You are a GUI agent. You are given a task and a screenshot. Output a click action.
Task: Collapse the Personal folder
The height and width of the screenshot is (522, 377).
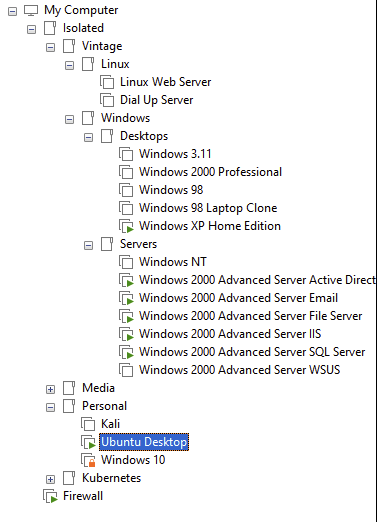click(50, 408)
